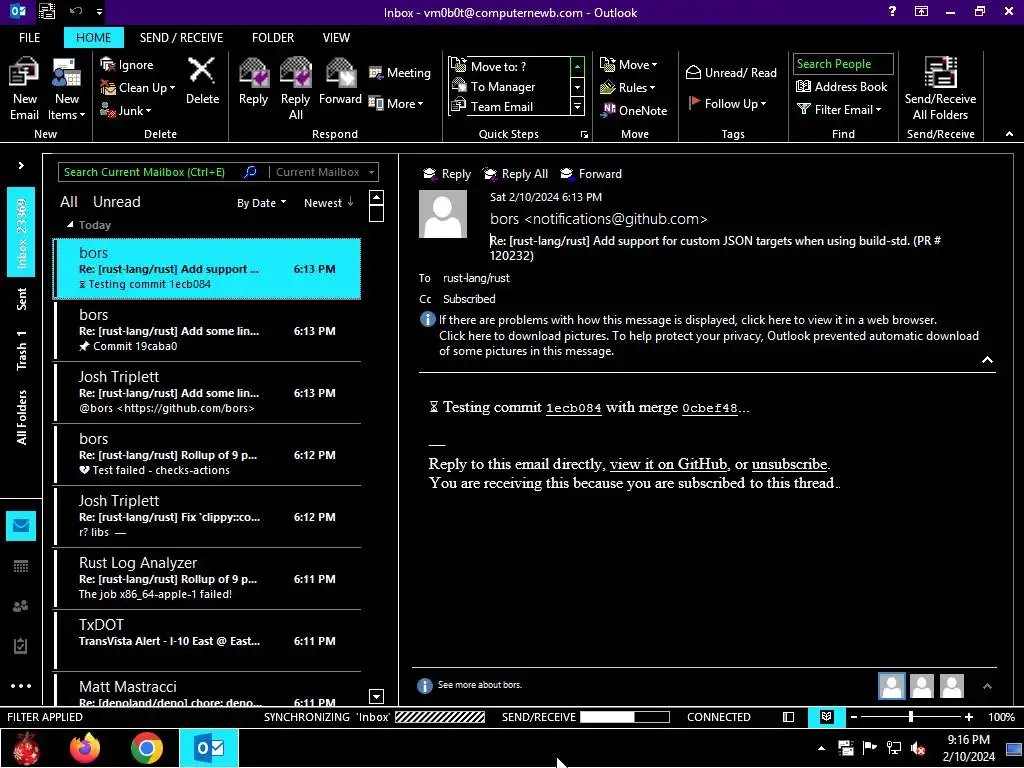The width and height of the screenshot is (1024, 768).
Task: Open the Calendar view in the navigation bar
Action: [x=21, y=566]
